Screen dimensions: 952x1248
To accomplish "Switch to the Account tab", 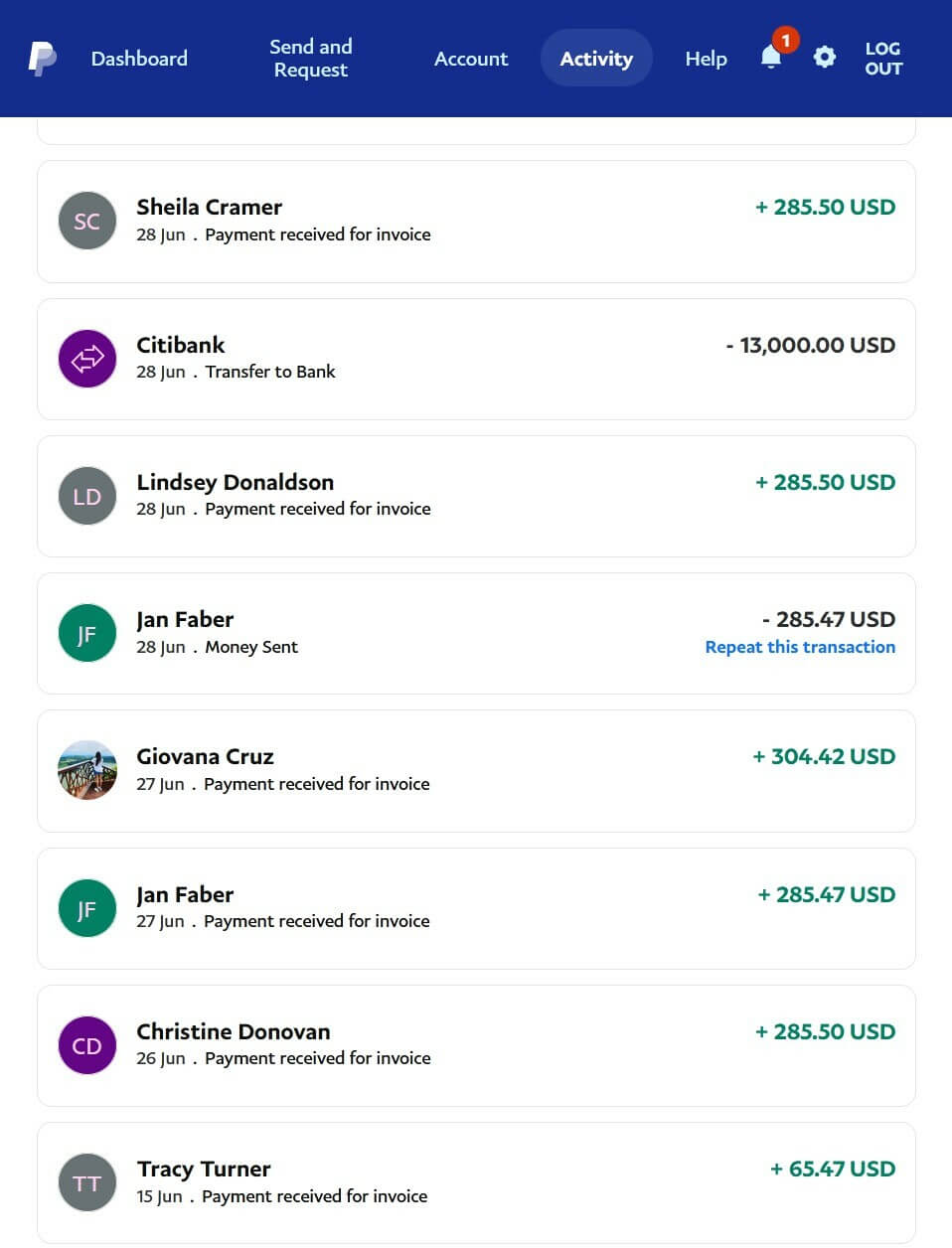I will (x=471, y=59).
